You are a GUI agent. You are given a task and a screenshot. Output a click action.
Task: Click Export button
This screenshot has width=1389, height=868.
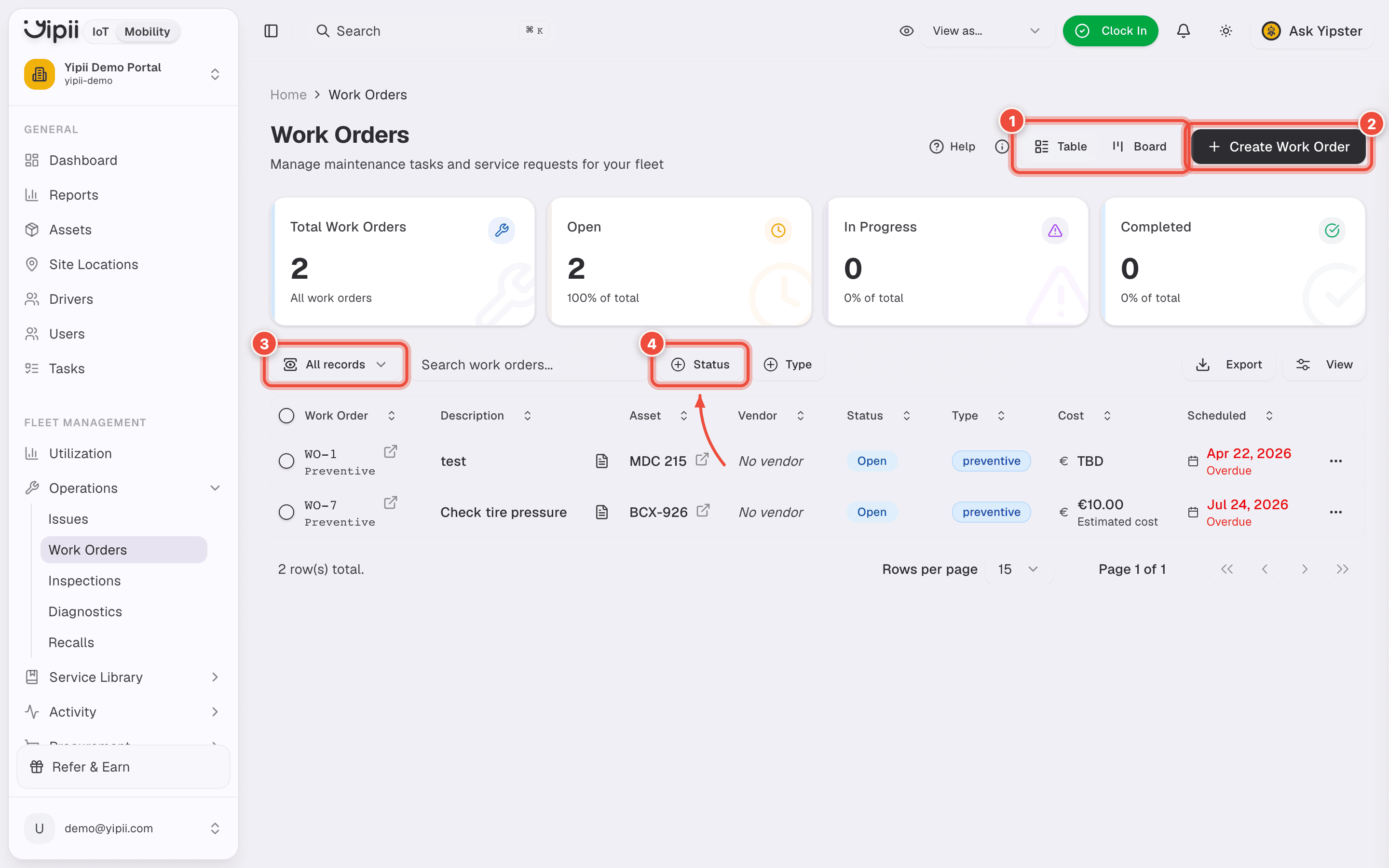(x=1228, y=365)
